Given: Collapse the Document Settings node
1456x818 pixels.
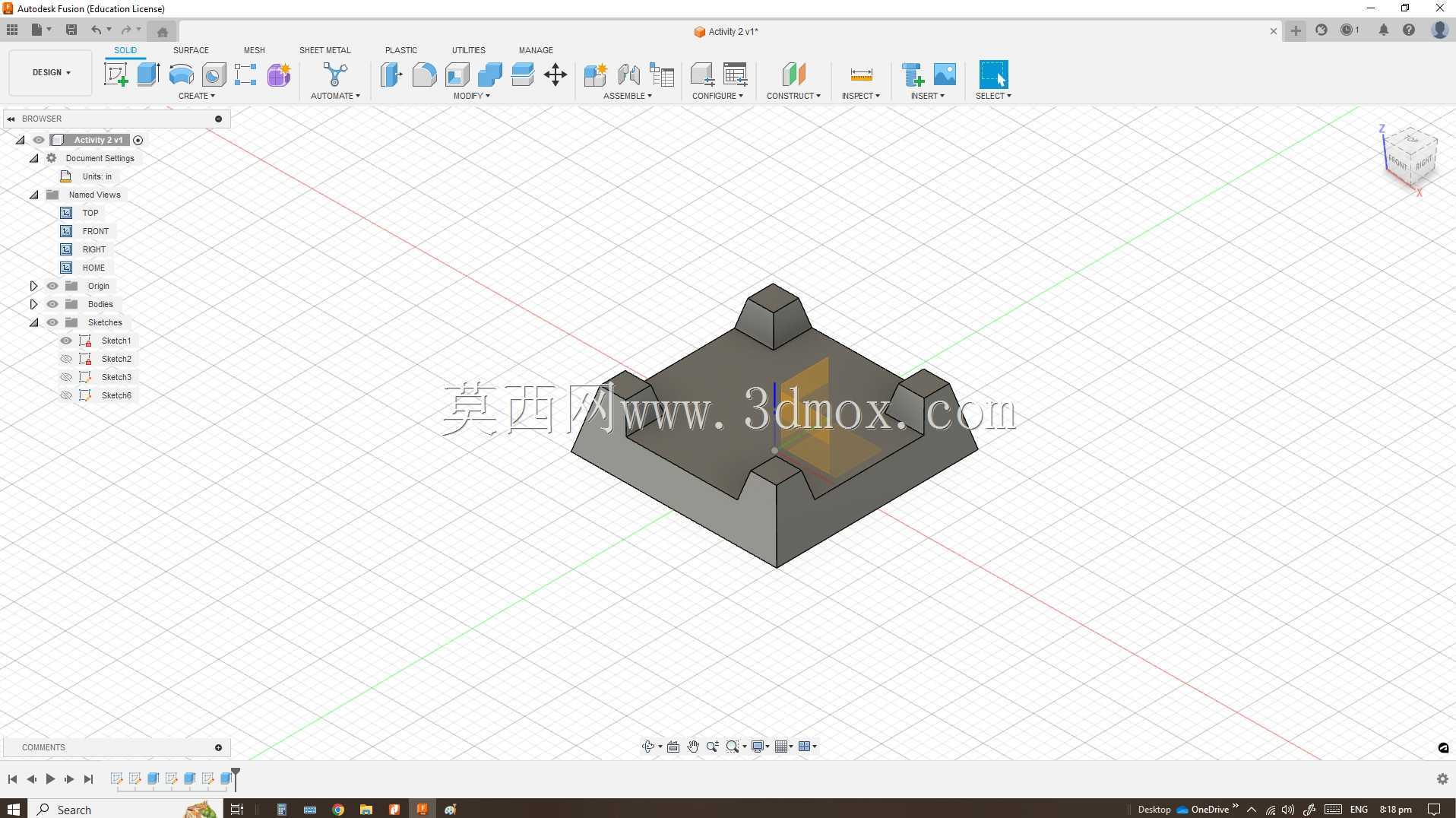Looking at the screenshot, I should point(34,158).
